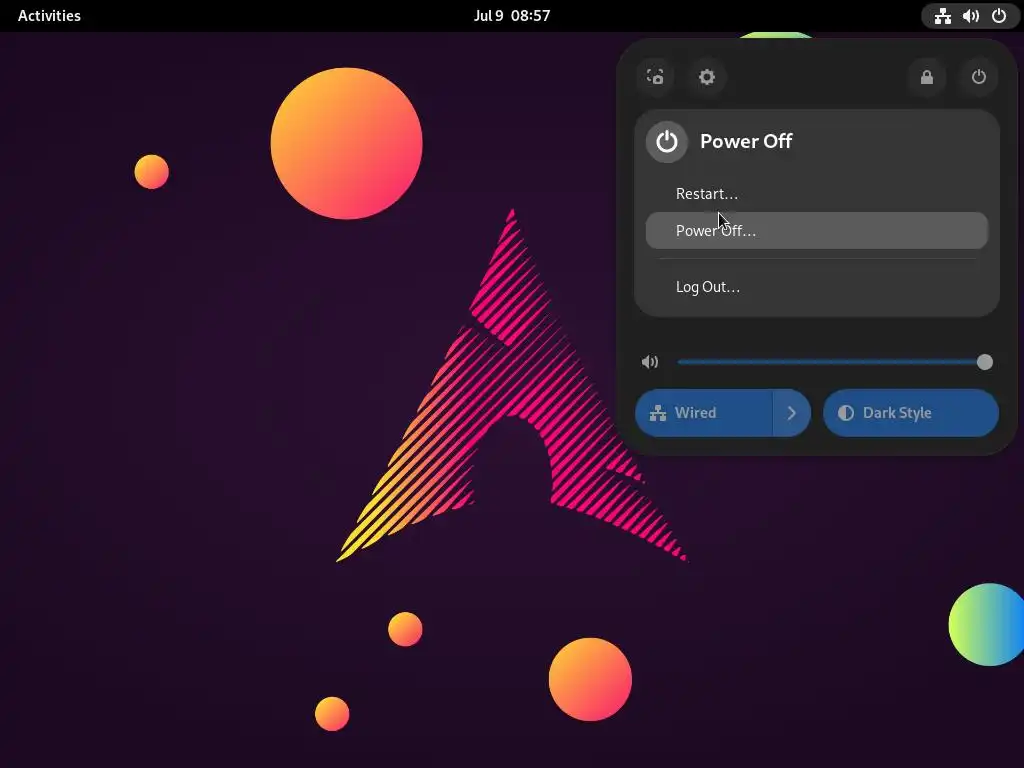Click the large Power Off header icon
Screen dimensions: 1024x768
(x=667, y=141)
